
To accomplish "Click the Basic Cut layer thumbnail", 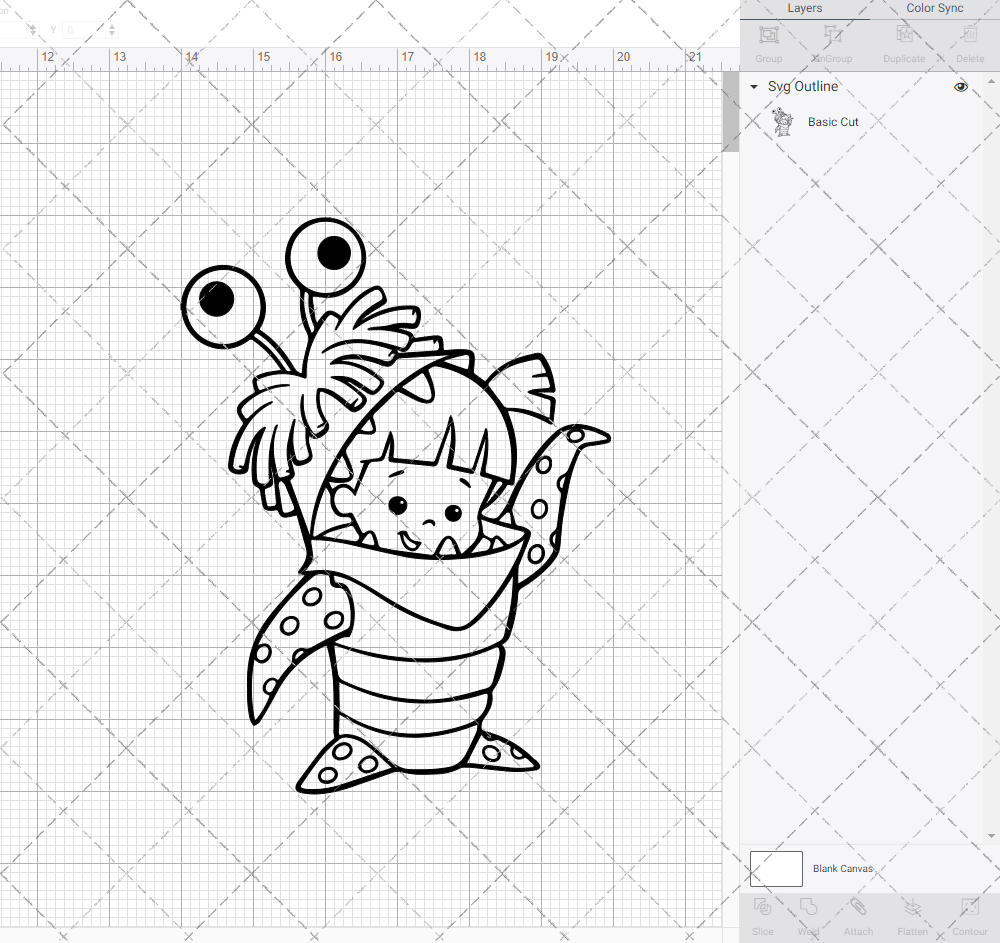I will tap(782, 122).
